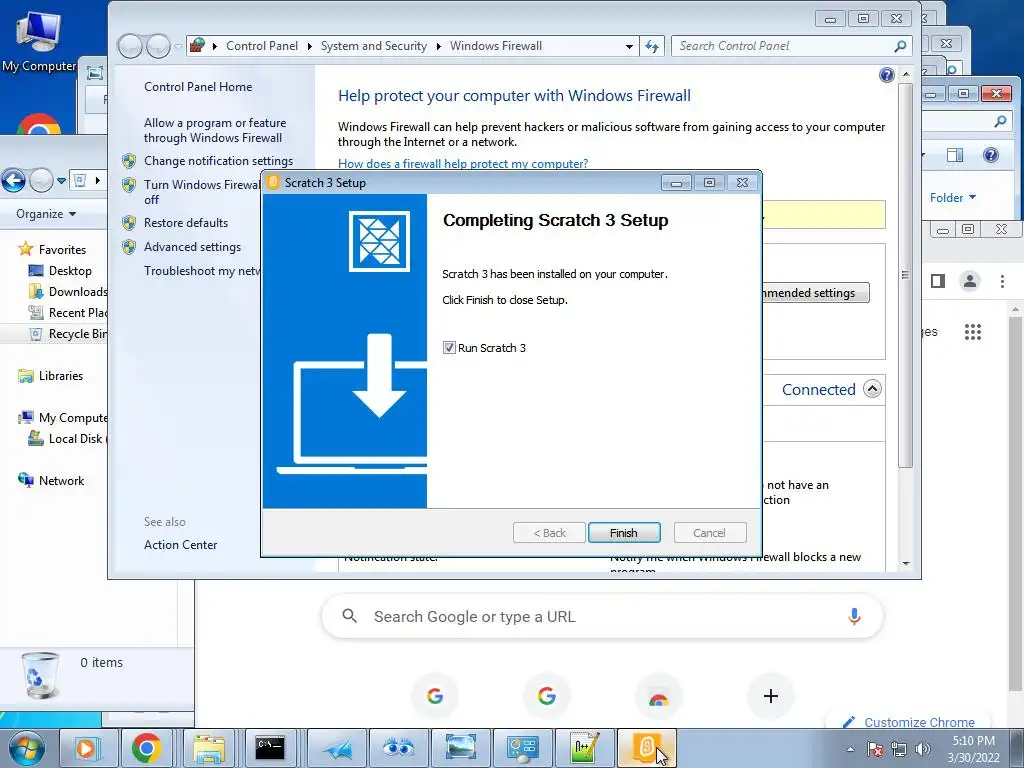The image size is (1024, 768).
Task: Click the network status tray icon
Action: coord(899,749)
